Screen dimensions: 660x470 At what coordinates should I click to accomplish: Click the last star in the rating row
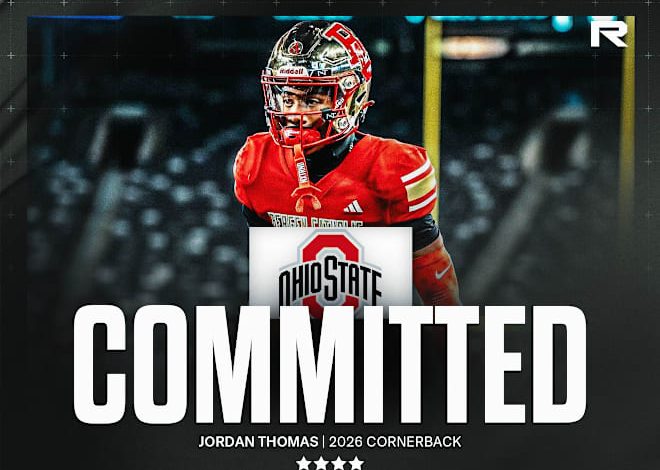tap(356, 463)
